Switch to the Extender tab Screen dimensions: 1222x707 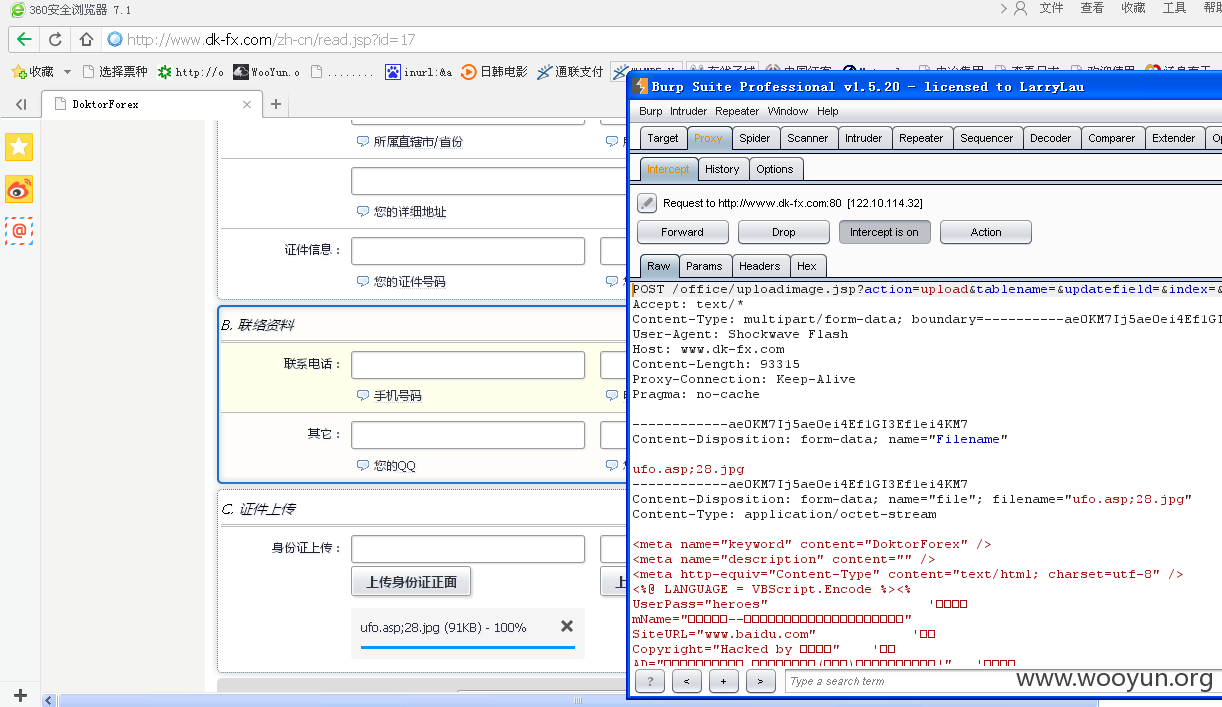point(1174,139)
